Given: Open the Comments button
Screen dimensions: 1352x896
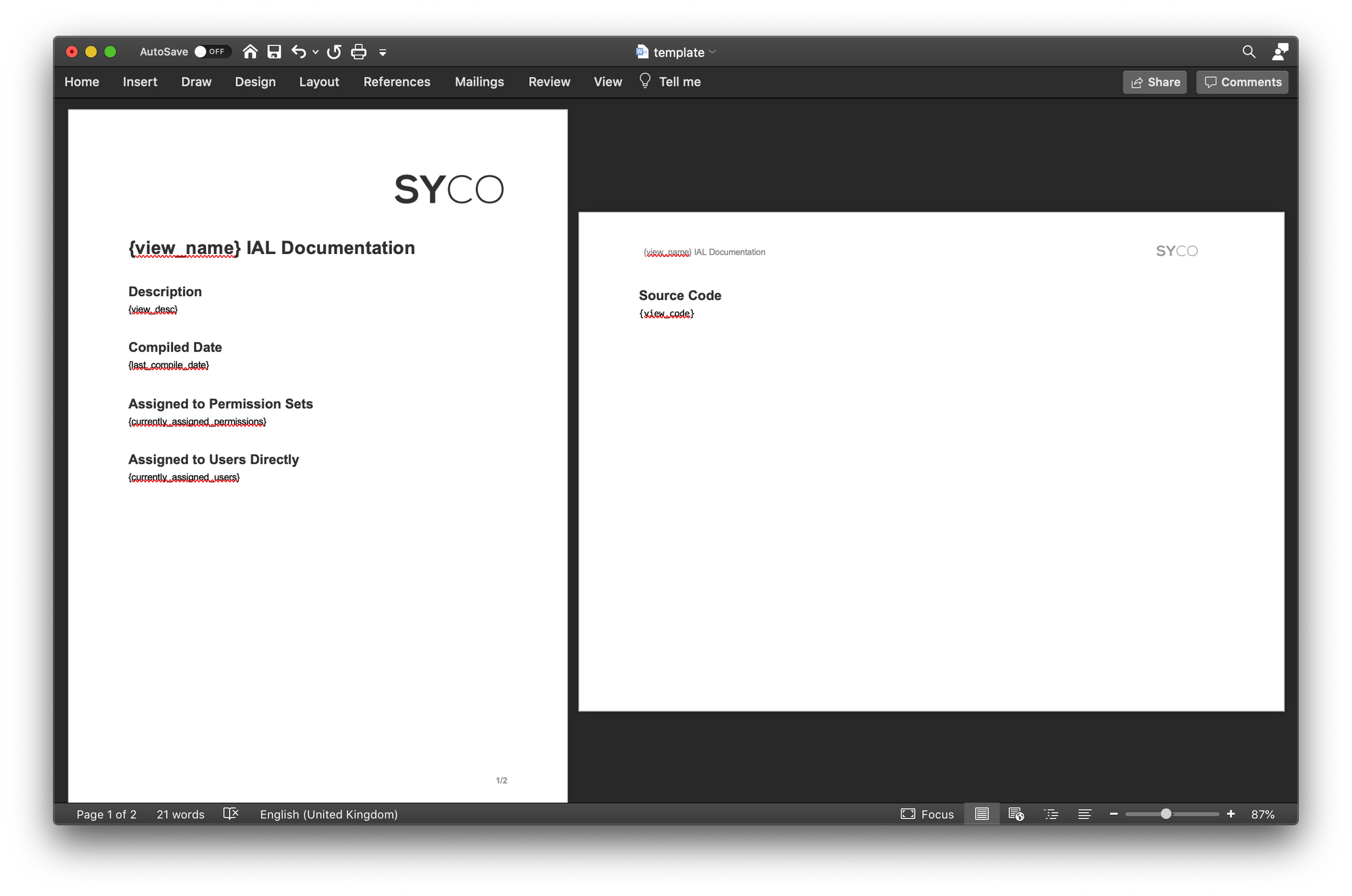Looking at the screenshot, I should (1242, 82).
